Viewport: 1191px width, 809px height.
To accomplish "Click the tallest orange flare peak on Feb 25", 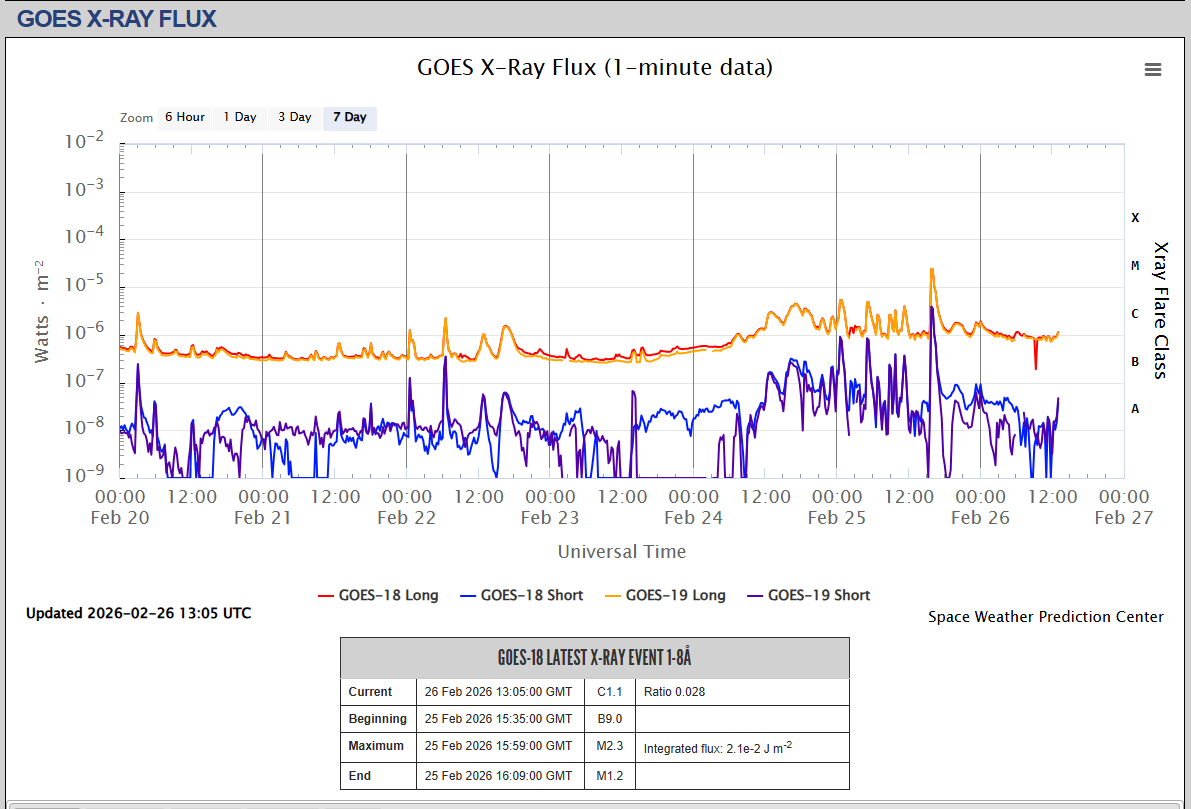I will tap(932, 270).
